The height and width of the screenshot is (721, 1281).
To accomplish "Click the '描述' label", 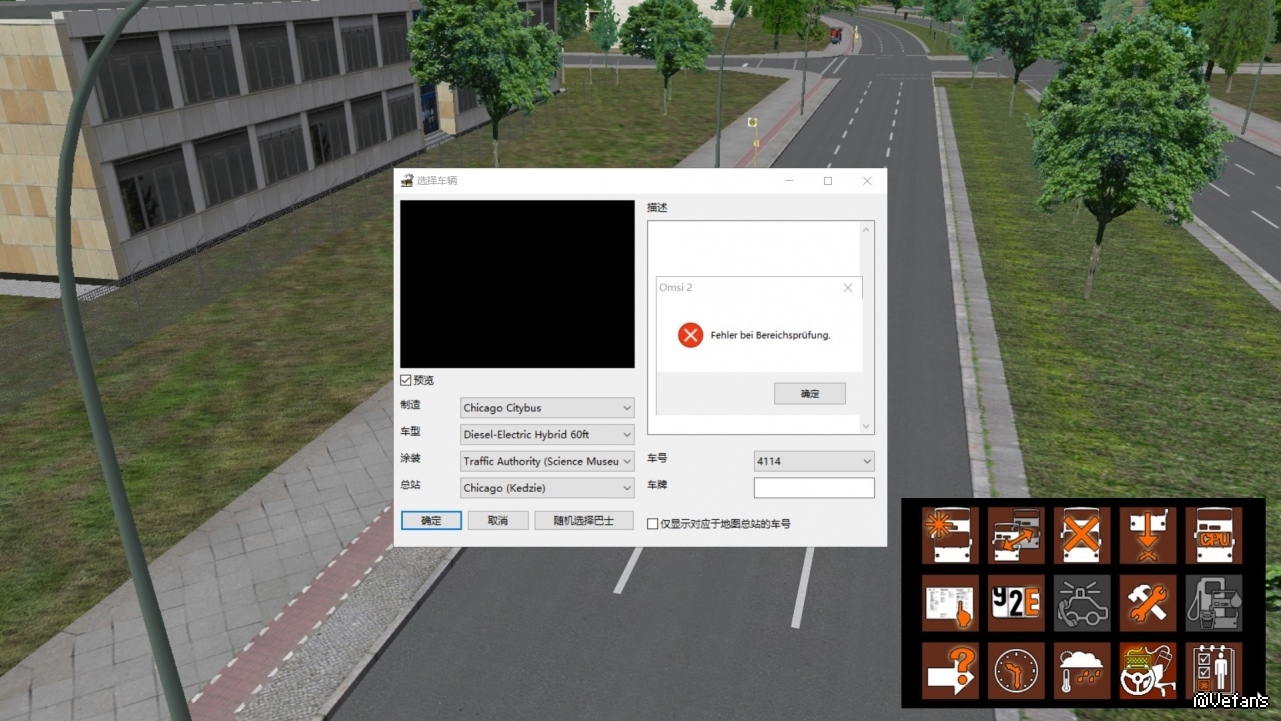I will (x=657, y=208).
